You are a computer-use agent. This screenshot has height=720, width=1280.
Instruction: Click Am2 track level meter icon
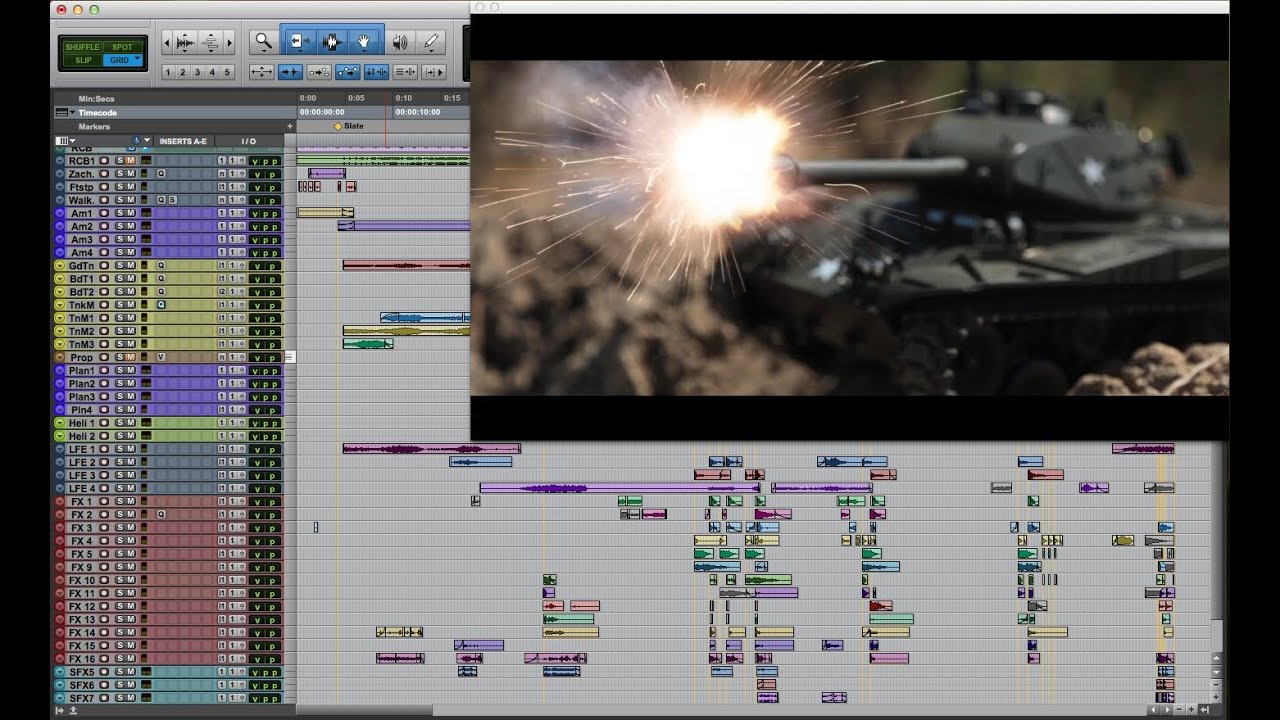[x=145, y=226]
